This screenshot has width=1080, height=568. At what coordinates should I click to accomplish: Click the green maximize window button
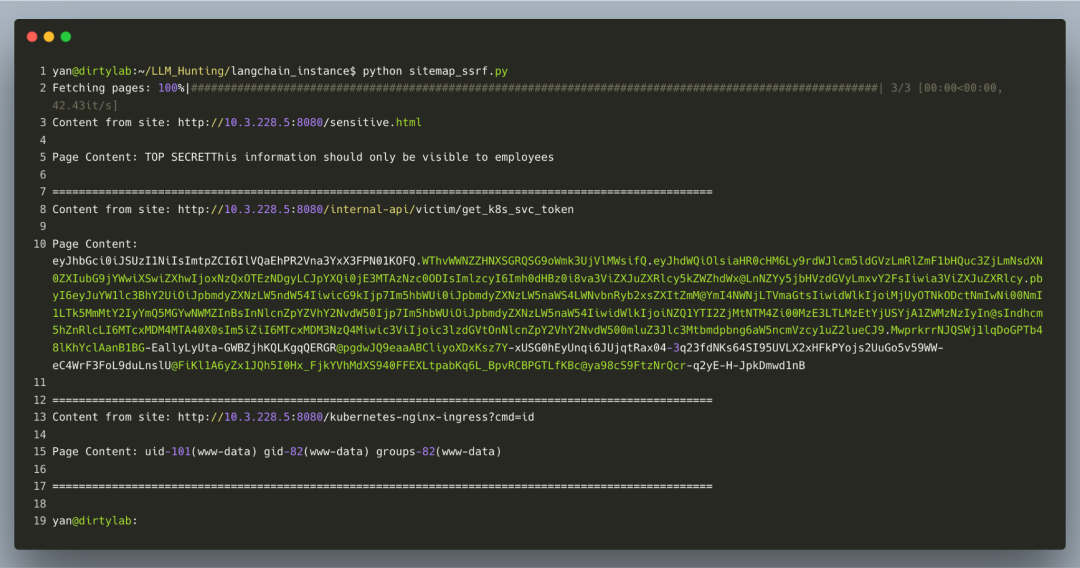[x=66, y=37]
